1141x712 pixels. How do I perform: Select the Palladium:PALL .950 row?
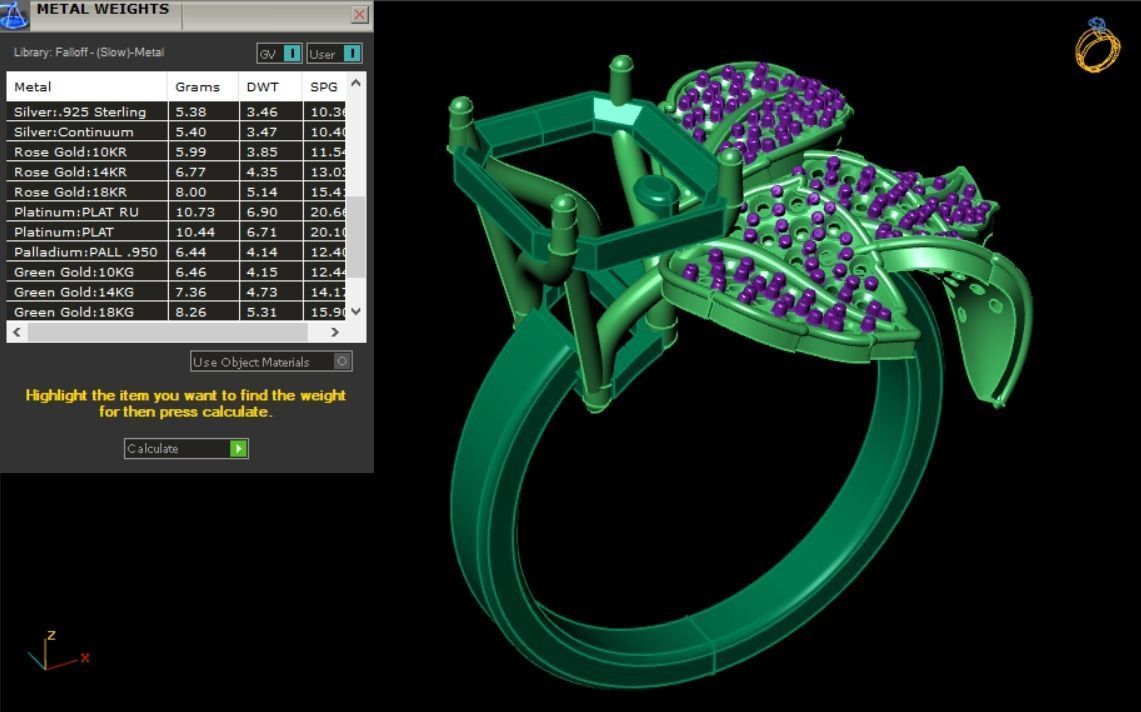(x=176, y=252)
